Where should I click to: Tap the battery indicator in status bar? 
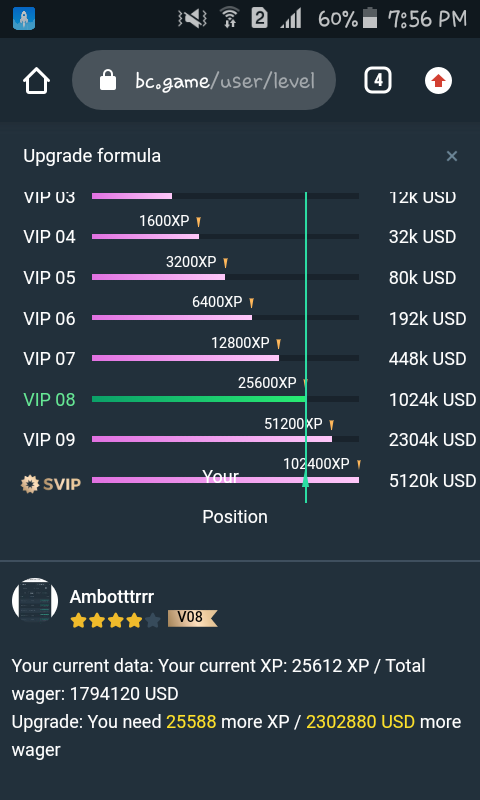(x=370, y=19)
